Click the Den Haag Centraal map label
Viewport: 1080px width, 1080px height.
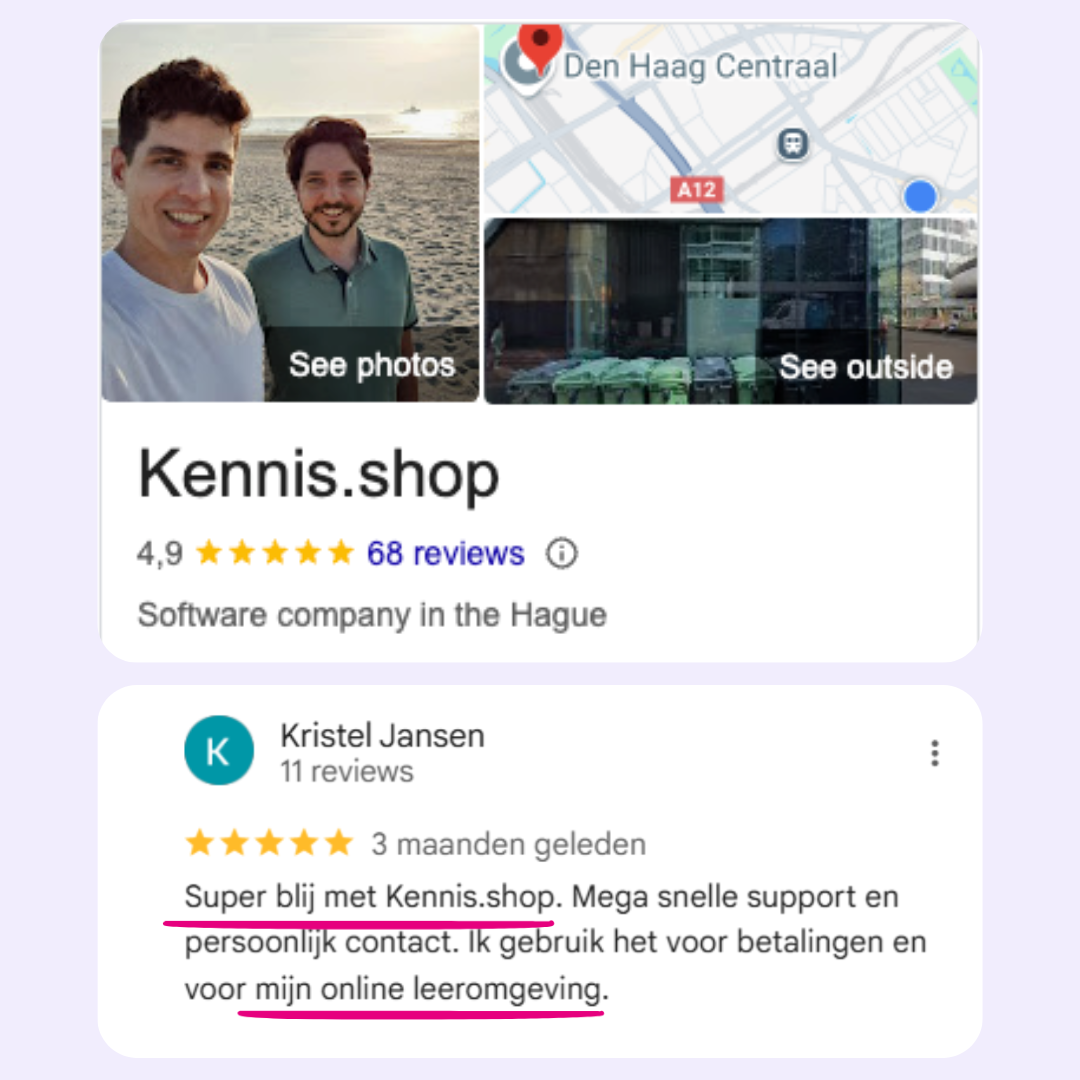700,66
